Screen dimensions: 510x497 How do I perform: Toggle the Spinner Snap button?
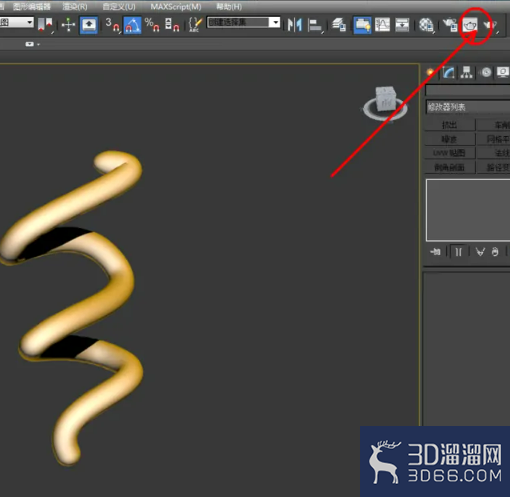(x=172, y=25)
